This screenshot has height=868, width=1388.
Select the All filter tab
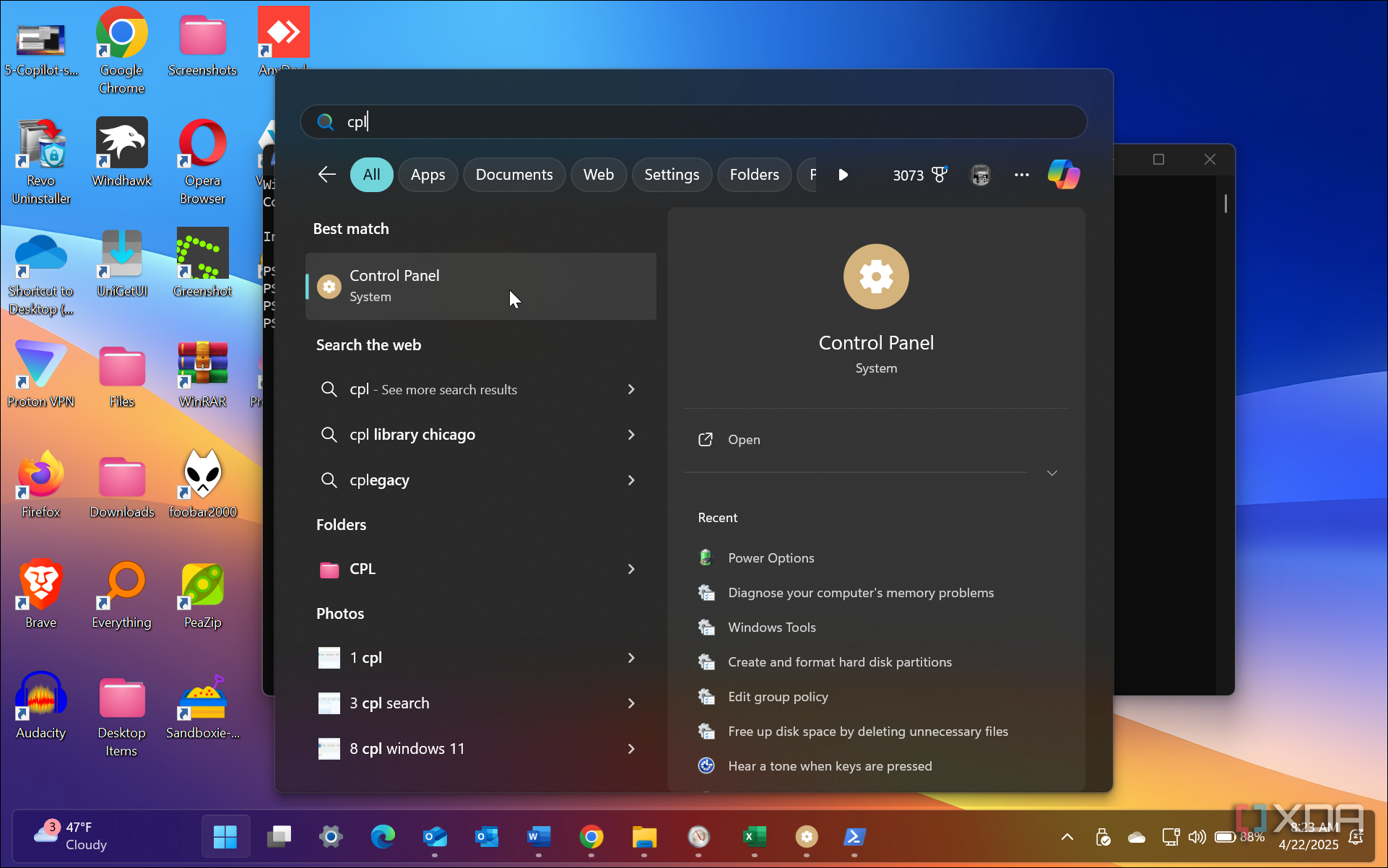coord(371,175)
